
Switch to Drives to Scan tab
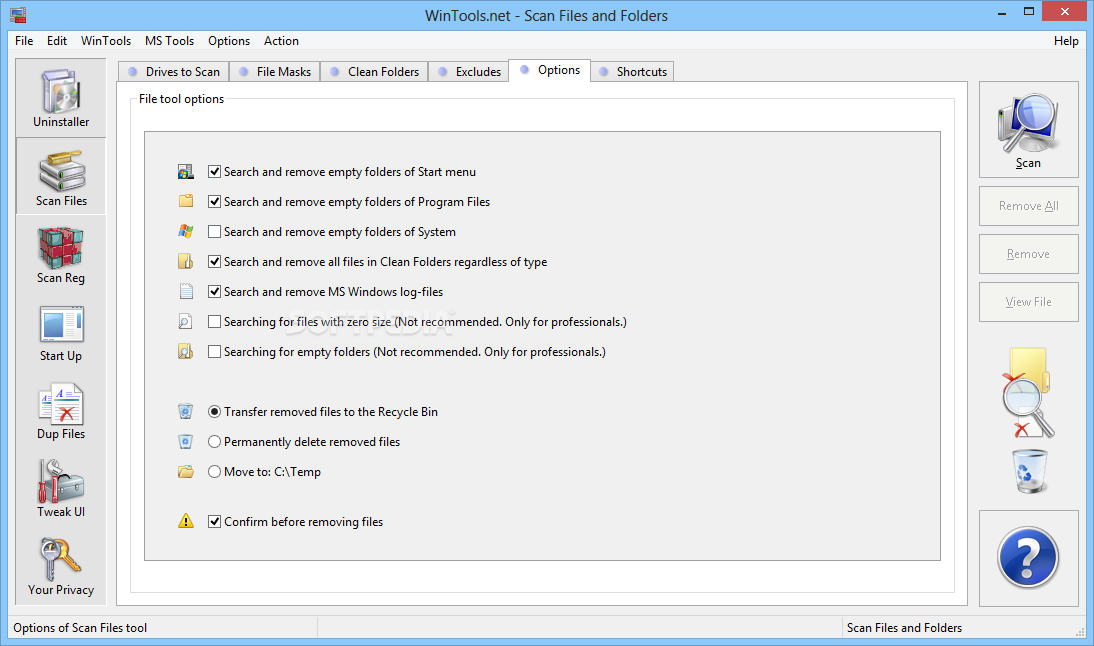coord(174,72)
